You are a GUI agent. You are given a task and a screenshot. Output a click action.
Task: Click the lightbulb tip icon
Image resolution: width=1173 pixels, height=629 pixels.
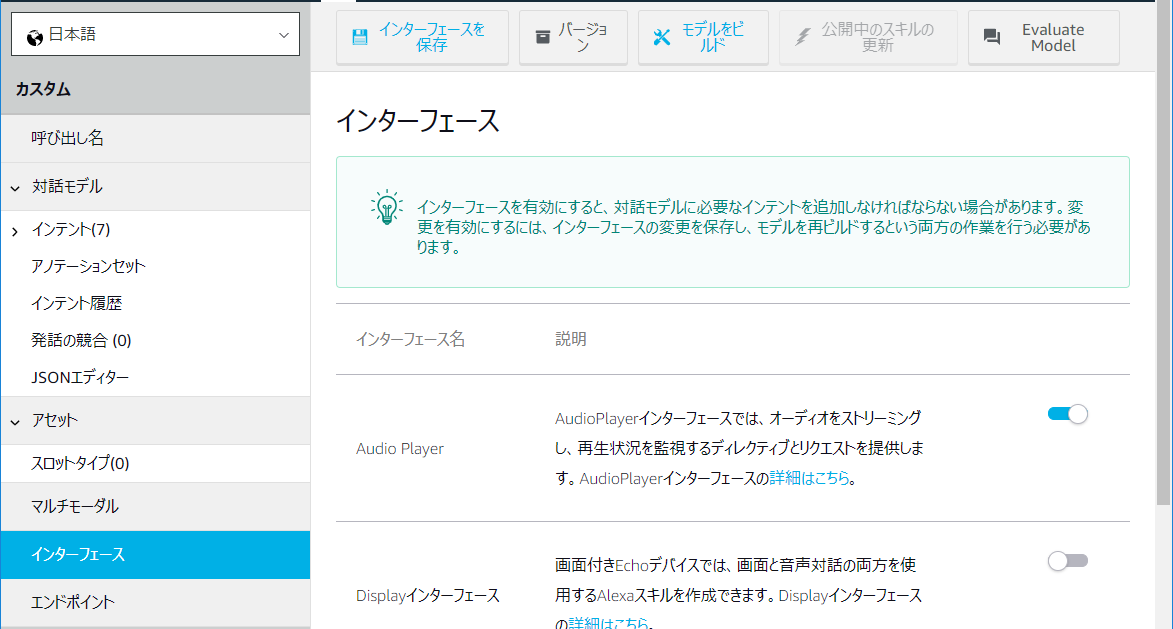tap(387, 207)
